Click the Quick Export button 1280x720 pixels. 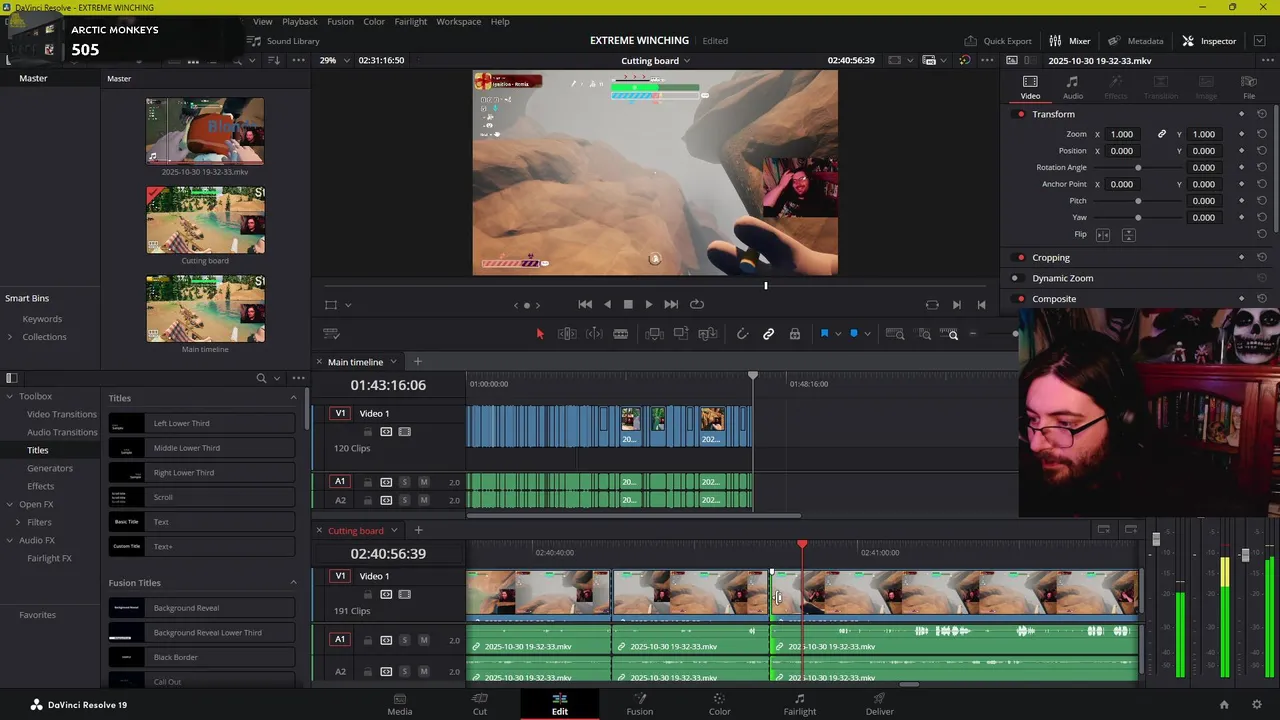[x=998, y=41]
